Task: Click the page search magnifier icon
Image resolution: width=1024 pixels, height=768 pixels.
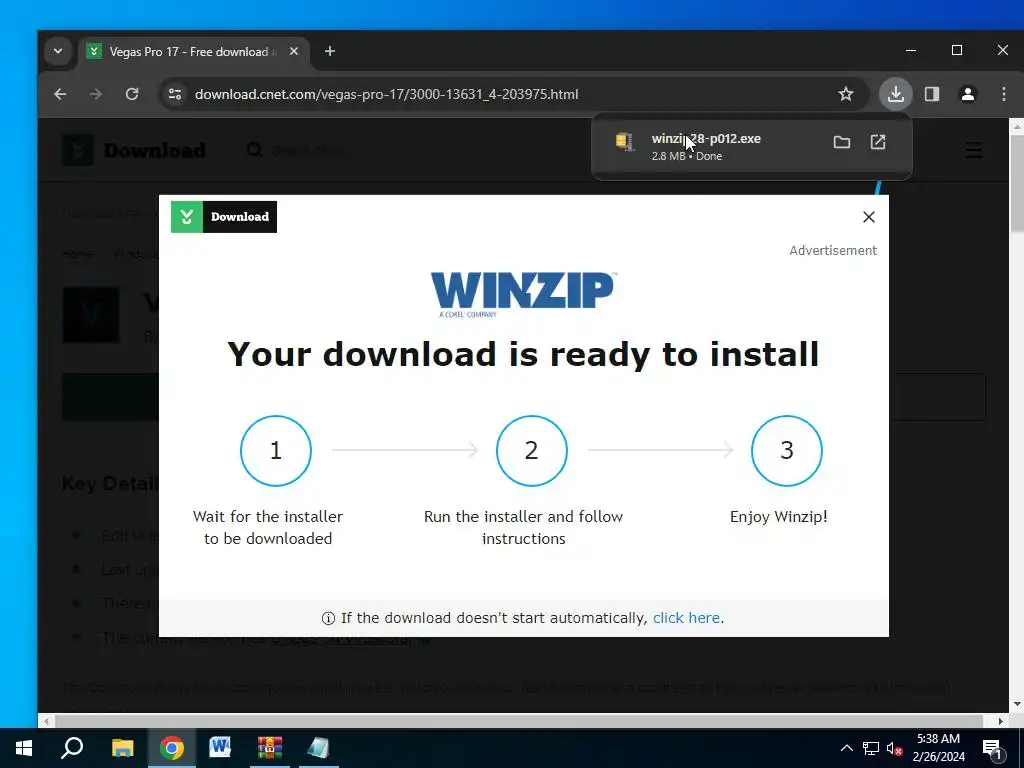Action: (x=255, y=150)
